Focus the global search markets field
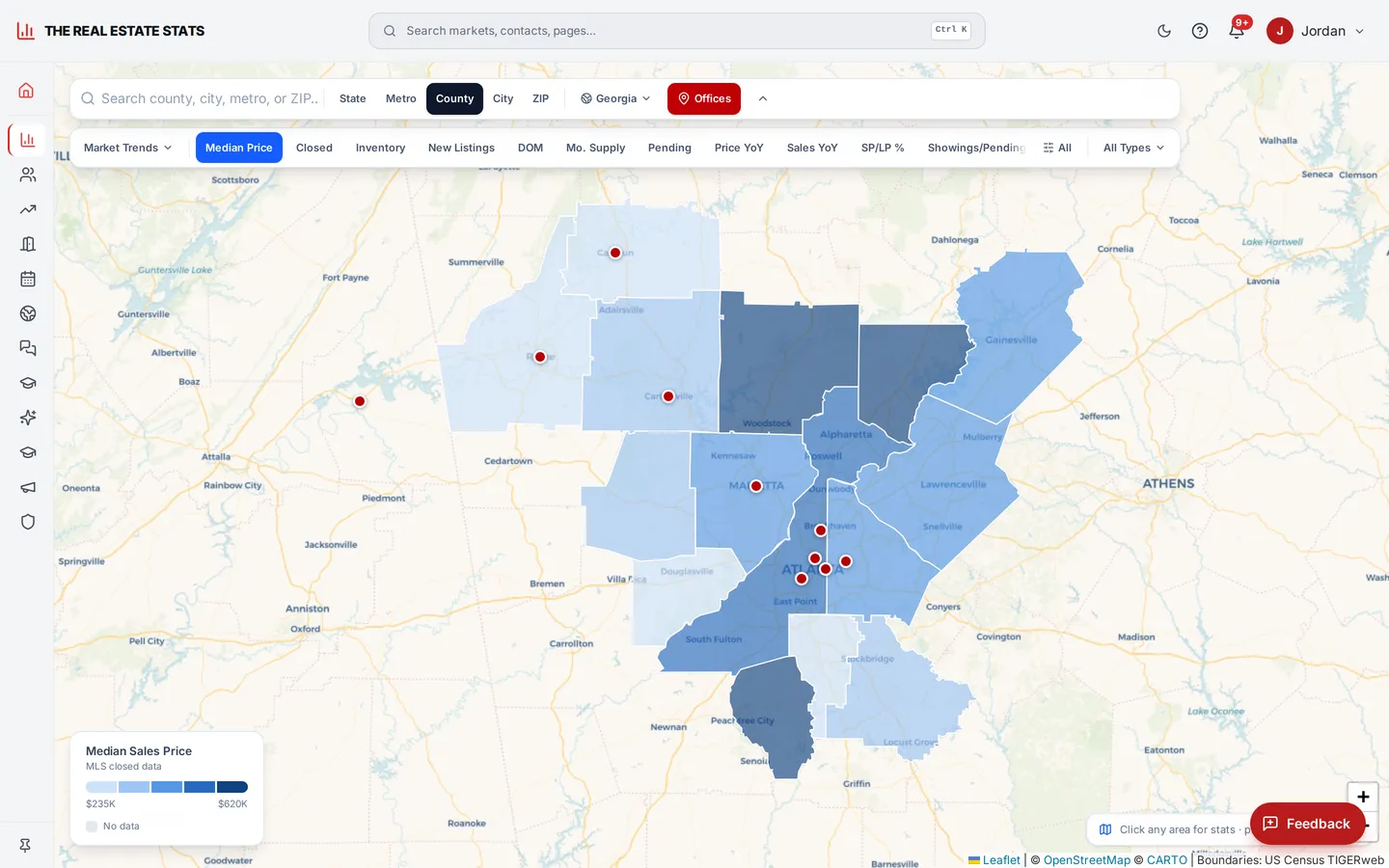This screenshot has width=1389, height=868. click(677, 31)
